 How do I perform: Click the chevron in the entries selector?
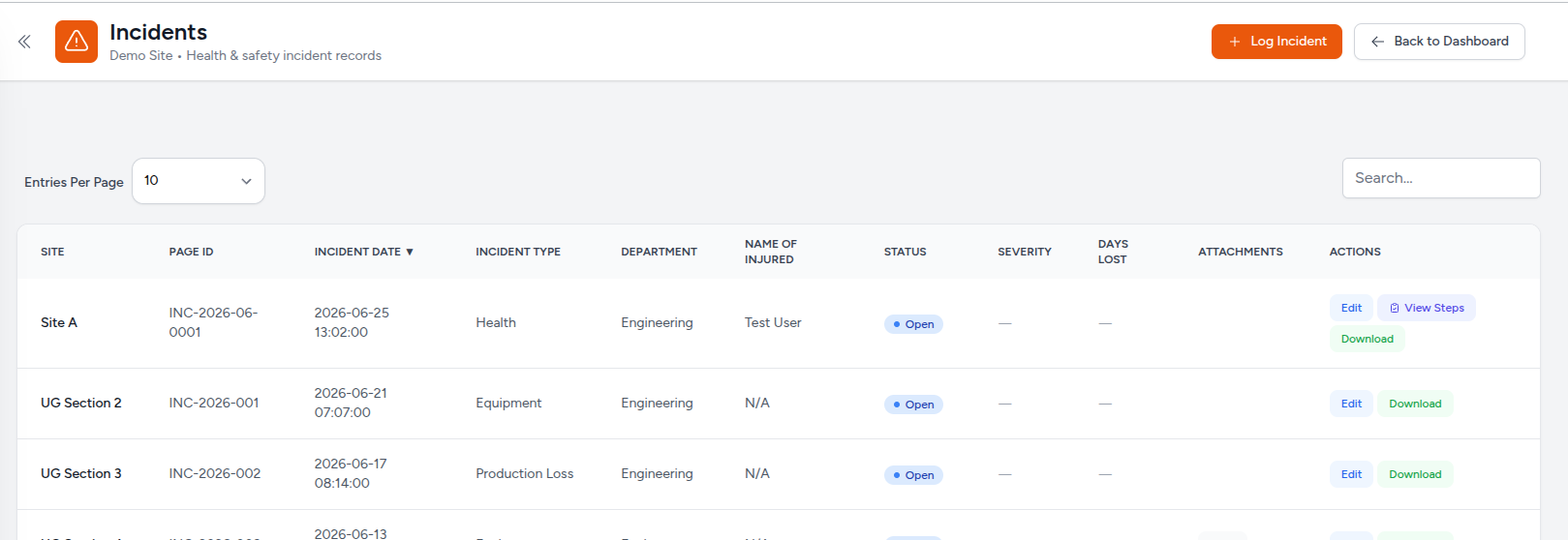pyautogui.click(x=246, y=181)
